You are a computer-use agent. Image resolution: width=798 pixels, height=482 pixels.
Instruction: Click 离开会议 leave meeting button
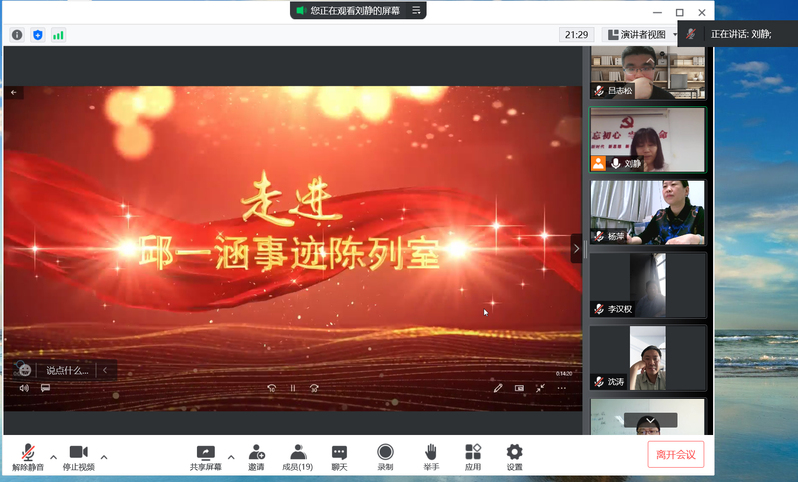tap(676, 454)
